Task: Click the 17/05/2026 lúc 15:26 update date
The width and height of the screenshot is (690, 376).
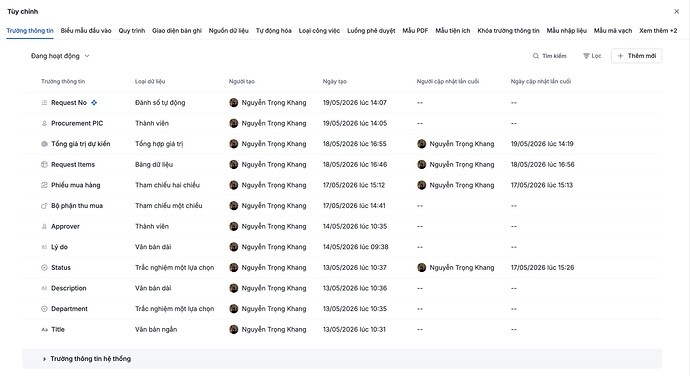Action: tap(542, 268)
